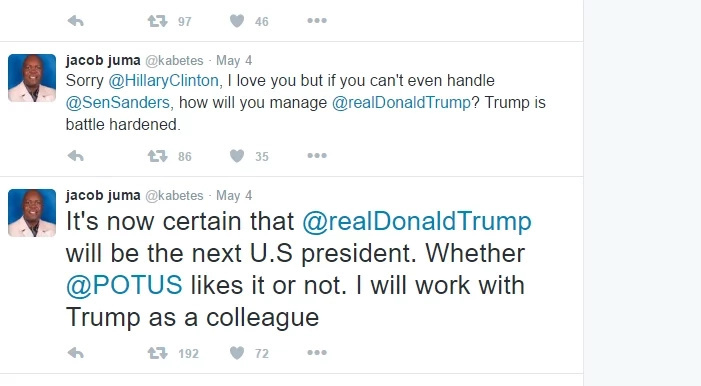701x386 pixels.
Task: Reply to the 'battle hardened' tweet
Action: pos(76,156)
